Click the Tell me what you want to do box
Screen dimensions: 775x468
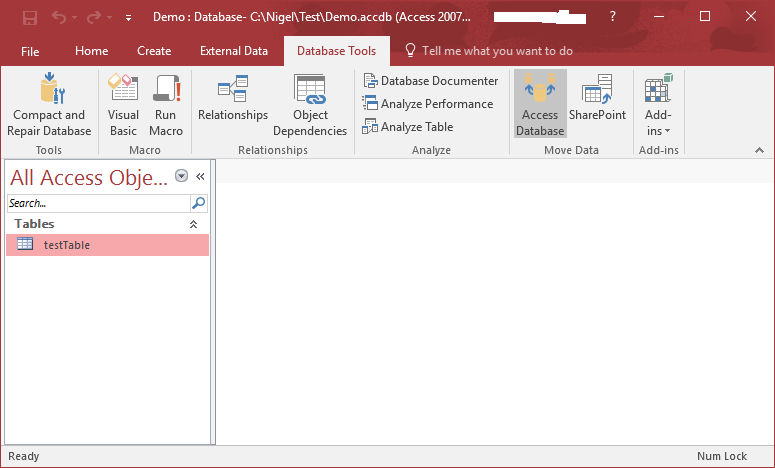tap(497, 51)
